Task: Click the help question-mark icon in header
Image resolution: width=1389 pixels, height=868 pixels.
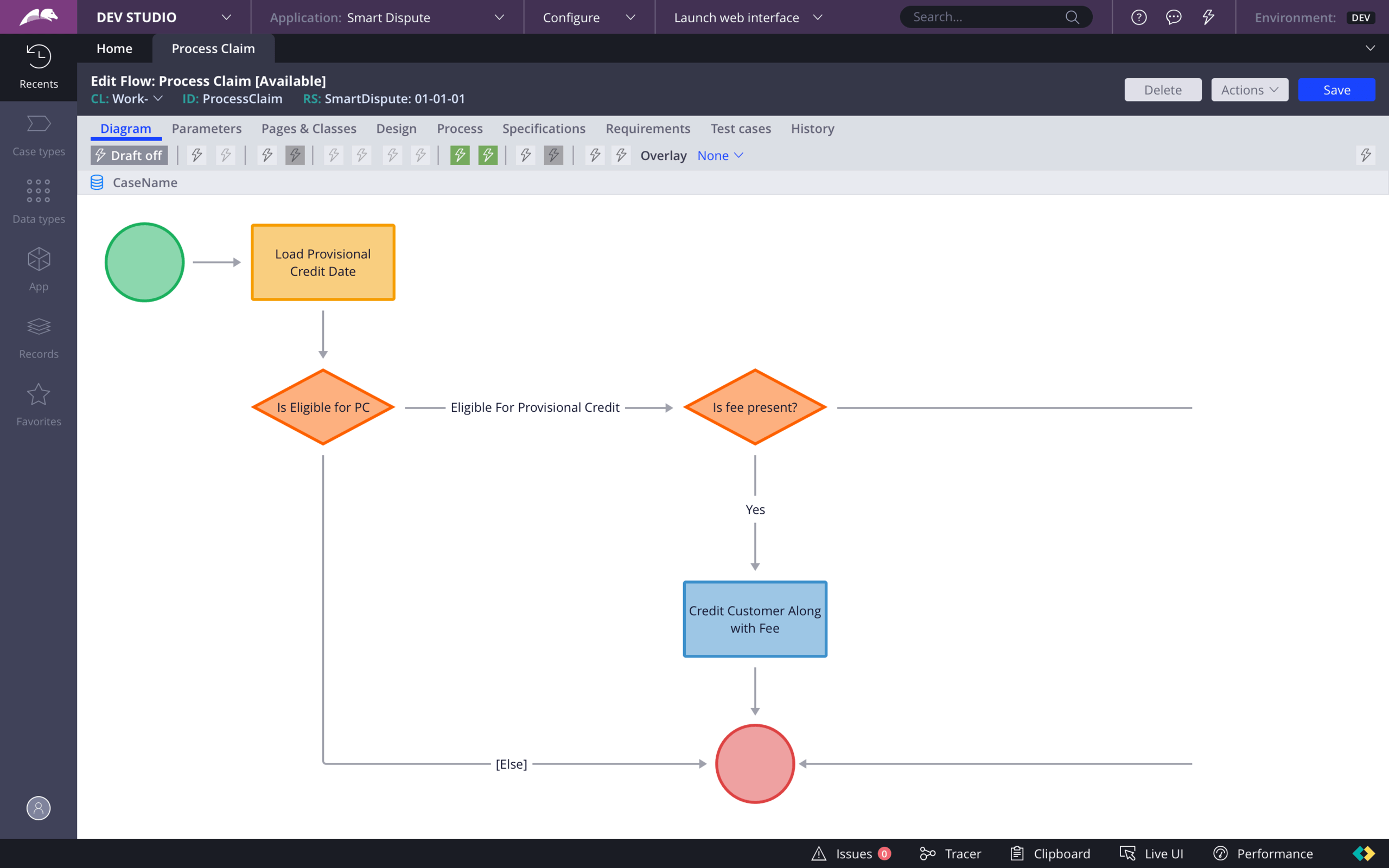Action: (x=1138, y=17)
